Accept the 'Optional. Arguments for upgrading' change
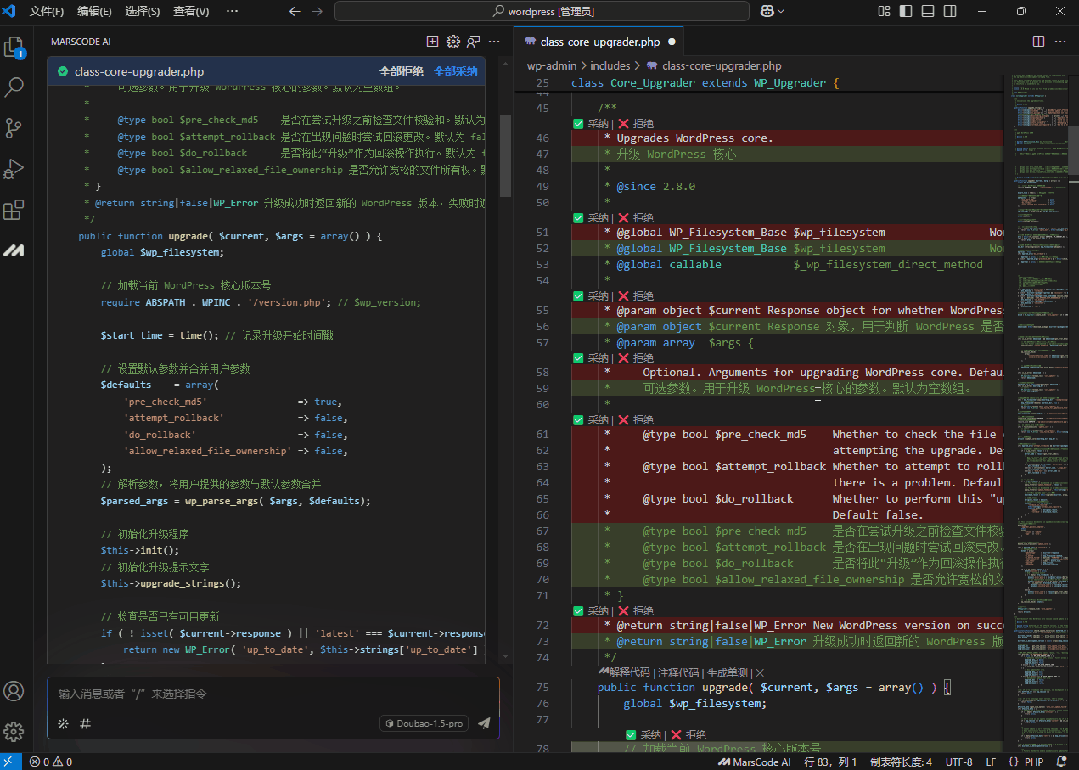The image size is (1079, 770). point(591,358)
